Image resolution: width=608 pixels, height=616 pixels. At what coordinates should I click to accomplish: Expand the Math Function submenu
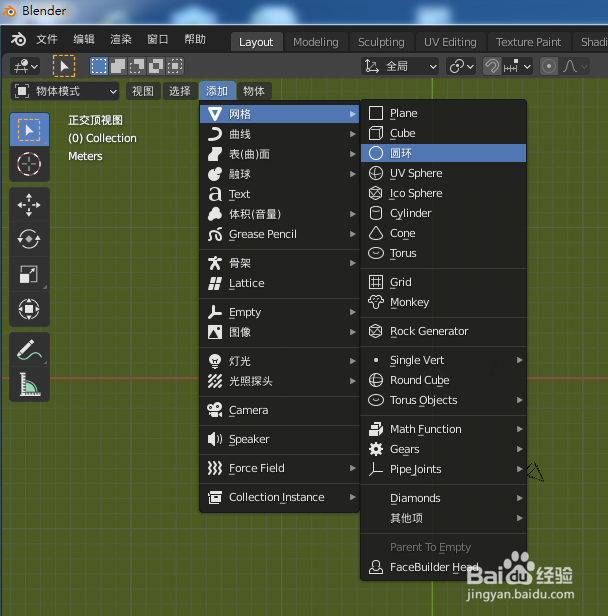(x=443, y=429)
